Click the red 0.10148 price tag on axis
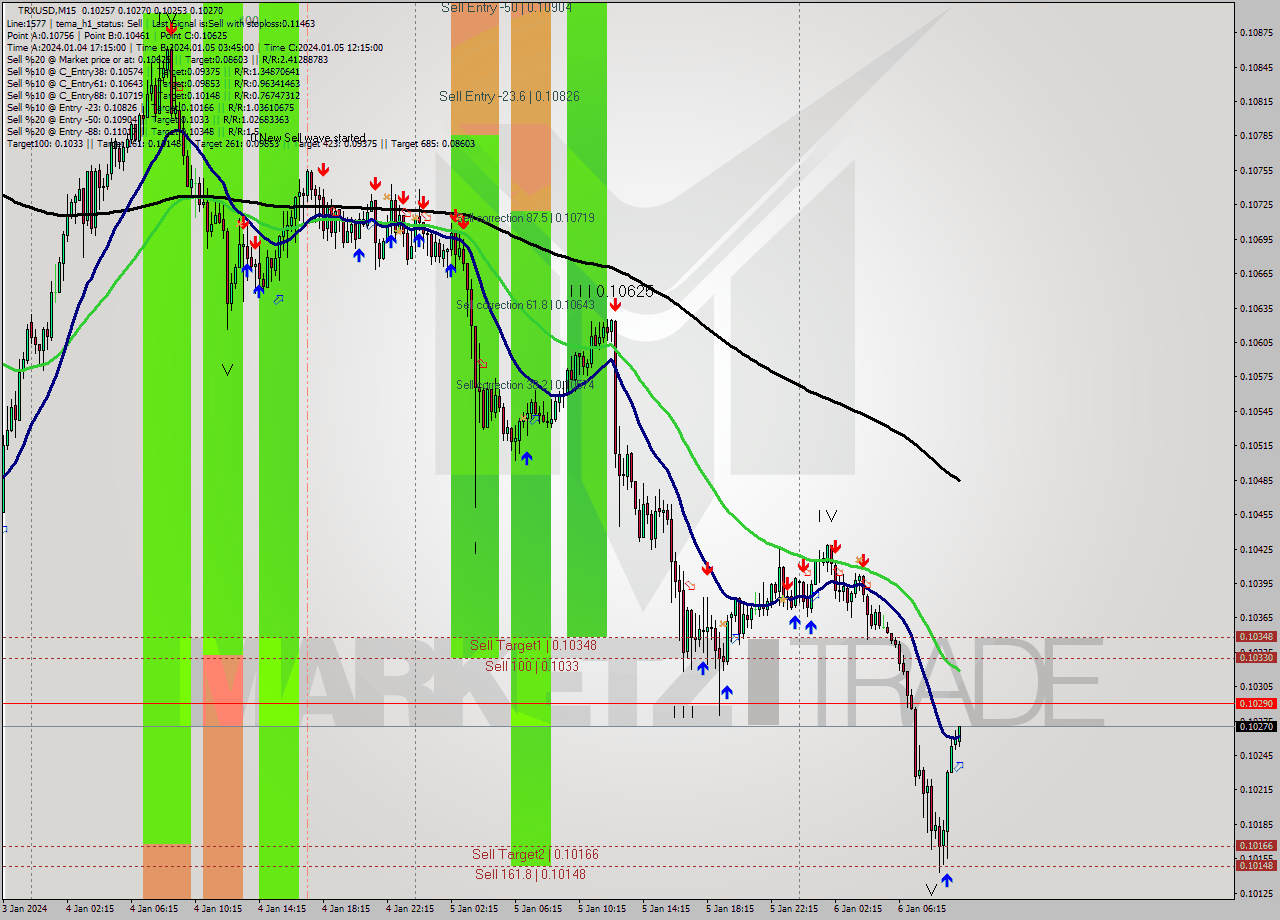The image size is (1280, 920). [1256, 866]
